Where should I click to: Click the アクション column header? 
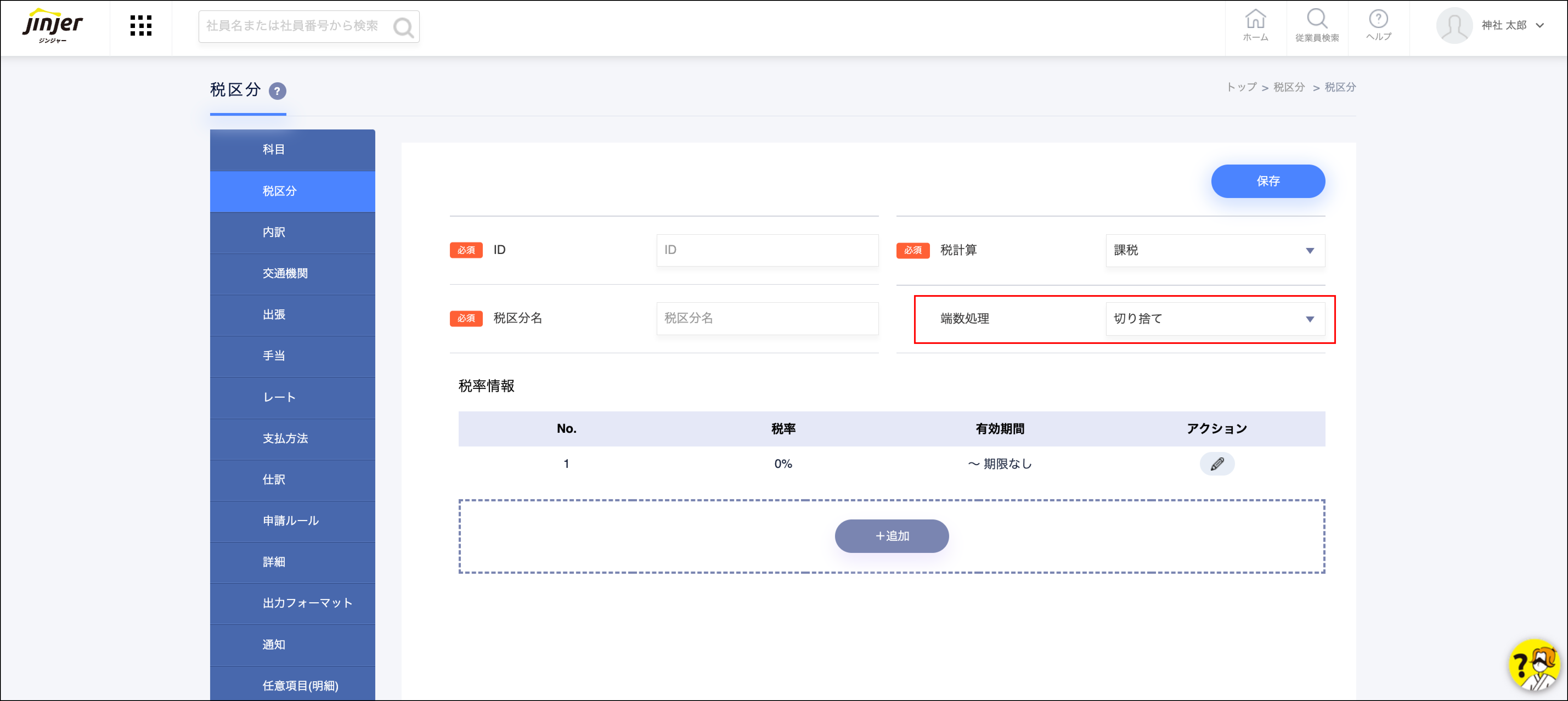tap(1217, 429)
